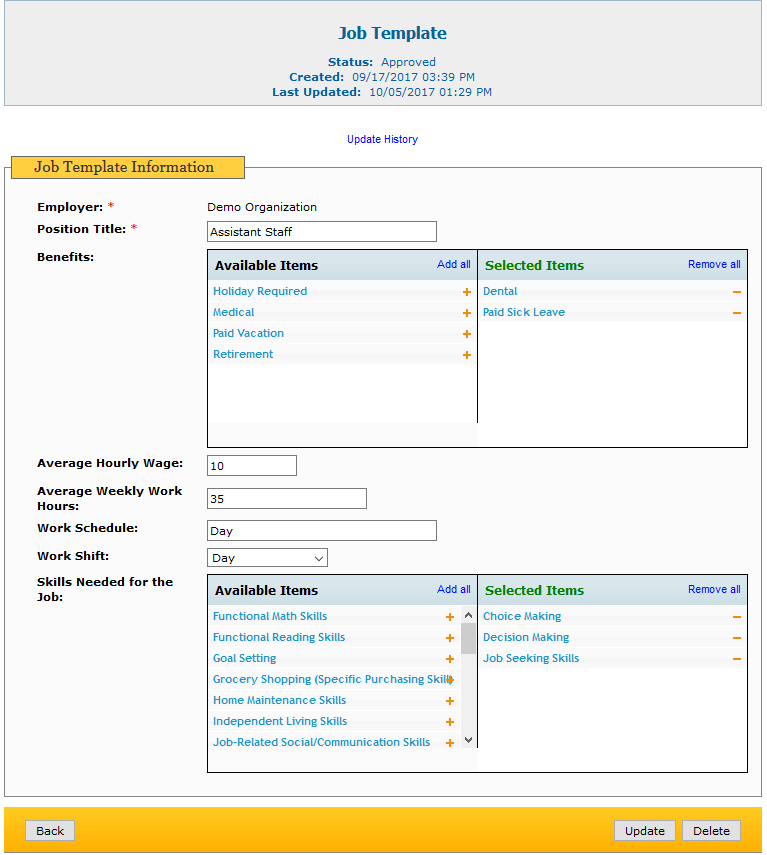Select Grocery Shopping (Specific Purchasing Skills) item
Image resolution: width=767 pixels, height=855 pixels.
tap(332, 679)
